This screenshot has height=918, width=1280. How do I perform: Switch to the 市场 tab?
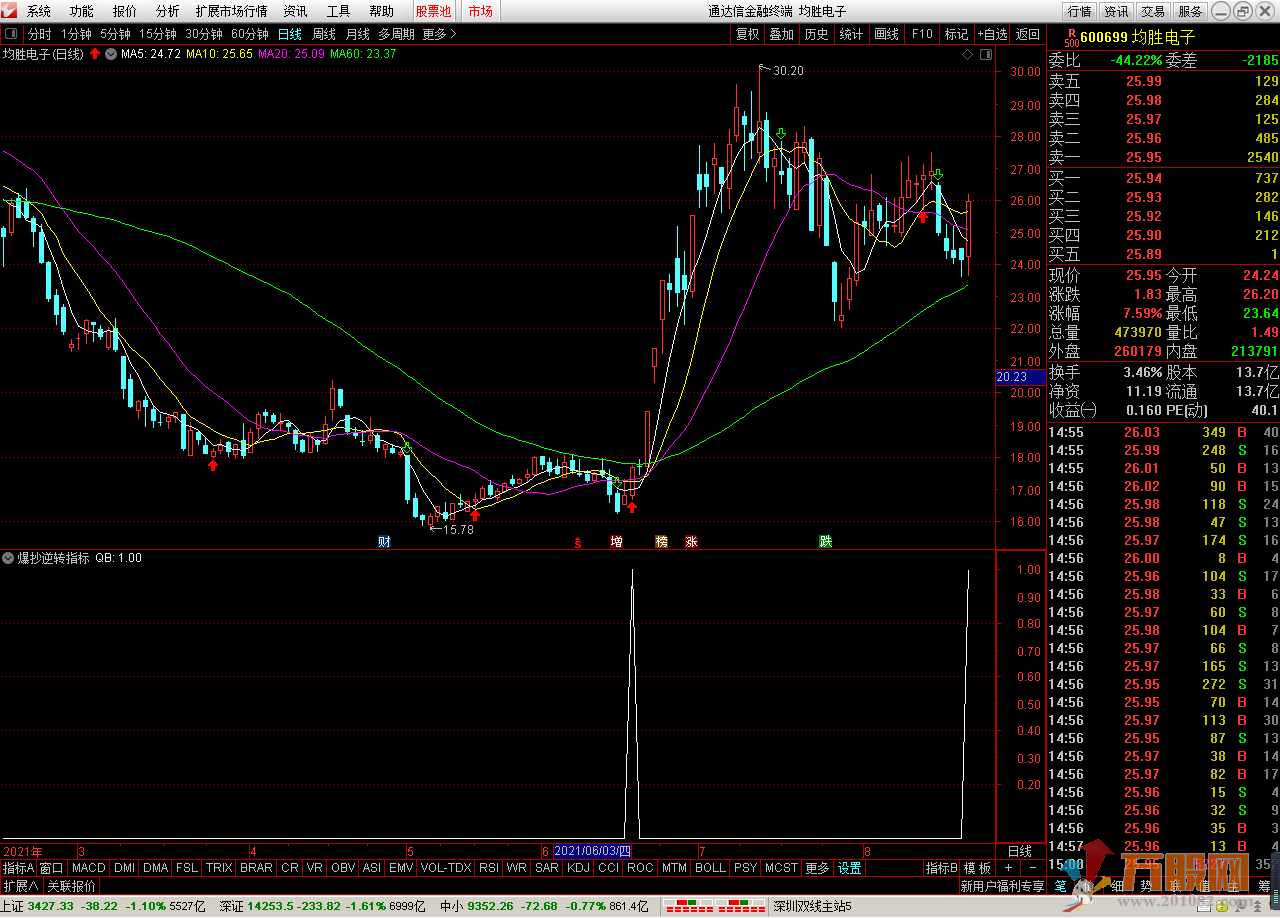pos(480,12)
